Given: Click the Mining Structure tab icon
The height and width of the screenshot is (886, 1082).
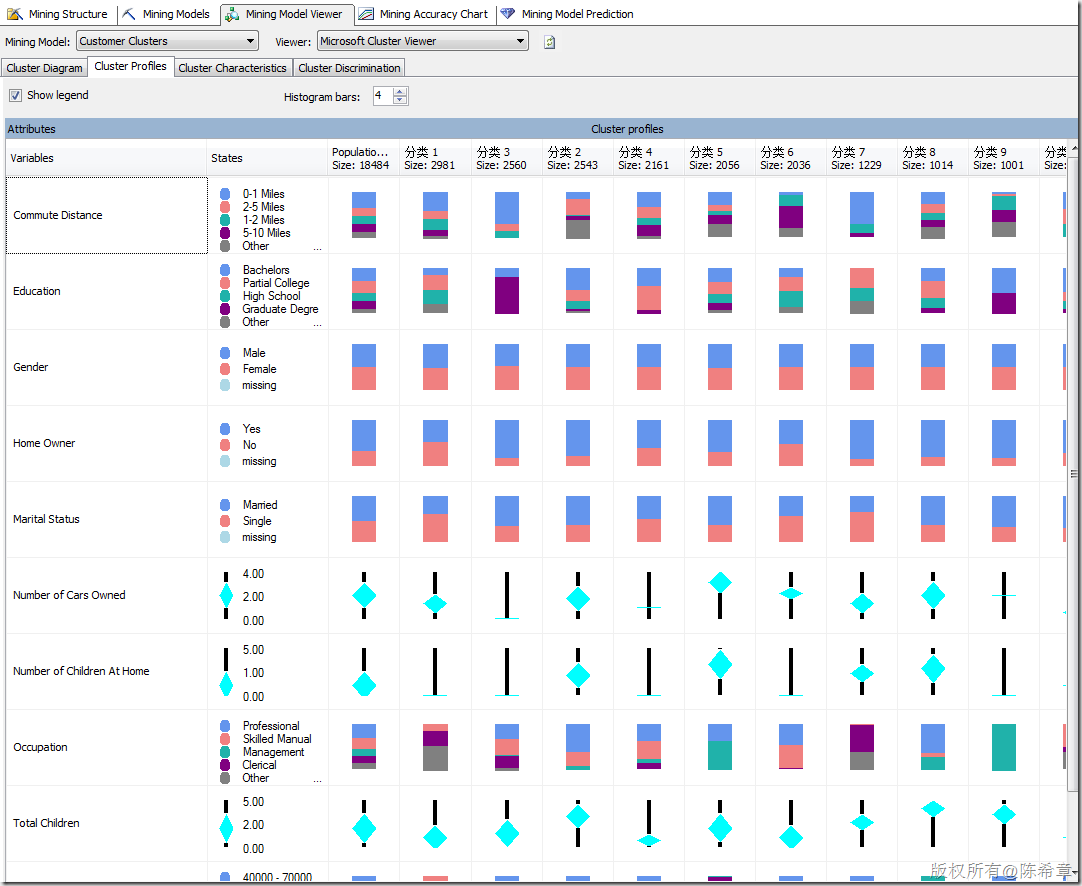Looking at the screenshot, I should click(14, 14).
